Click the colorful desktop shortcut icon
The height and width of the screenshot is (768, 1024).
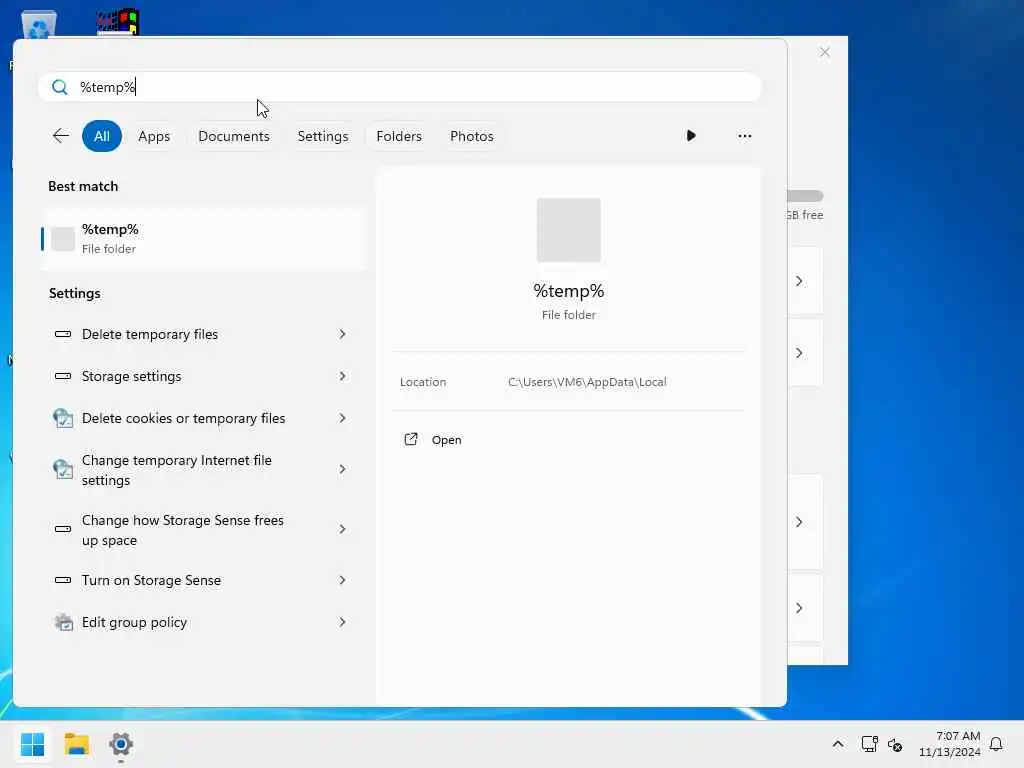[118, 22]
